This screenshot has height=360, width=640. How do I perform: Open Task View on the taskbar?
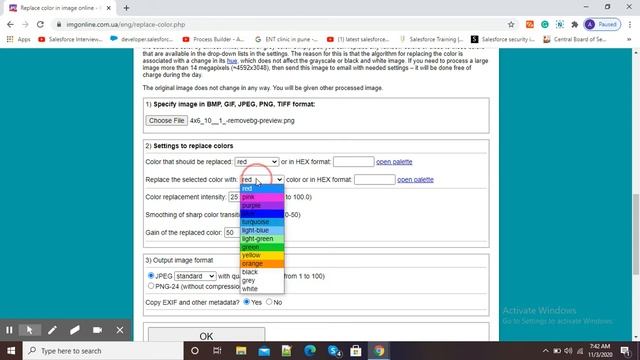click(217, 351)
